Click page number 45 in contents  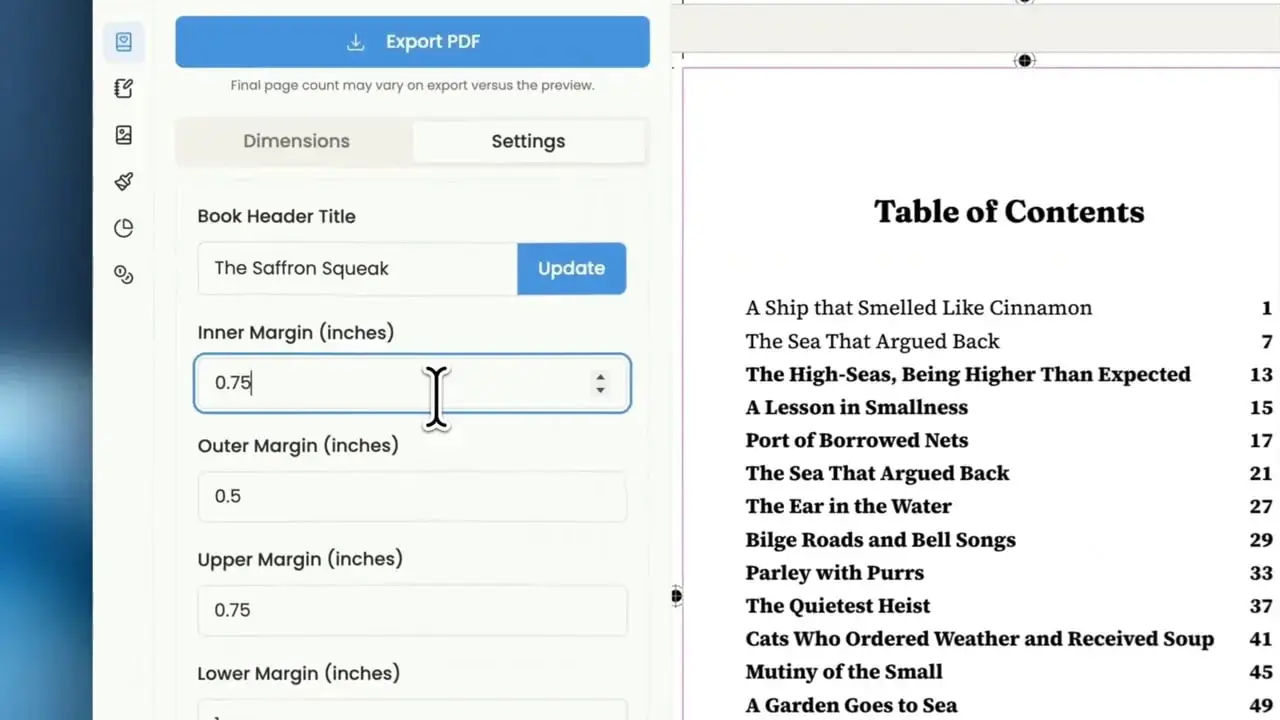point(1261,671)
